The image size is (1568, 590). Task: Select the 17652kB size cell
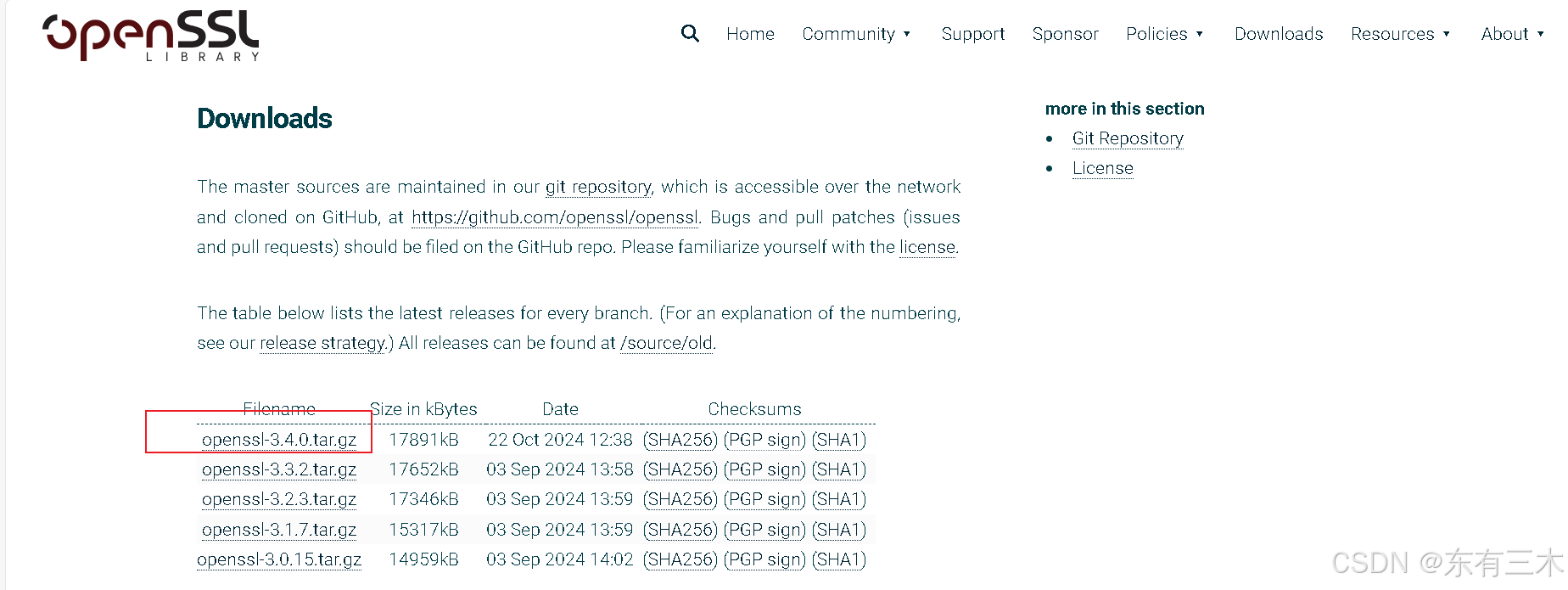423,469
